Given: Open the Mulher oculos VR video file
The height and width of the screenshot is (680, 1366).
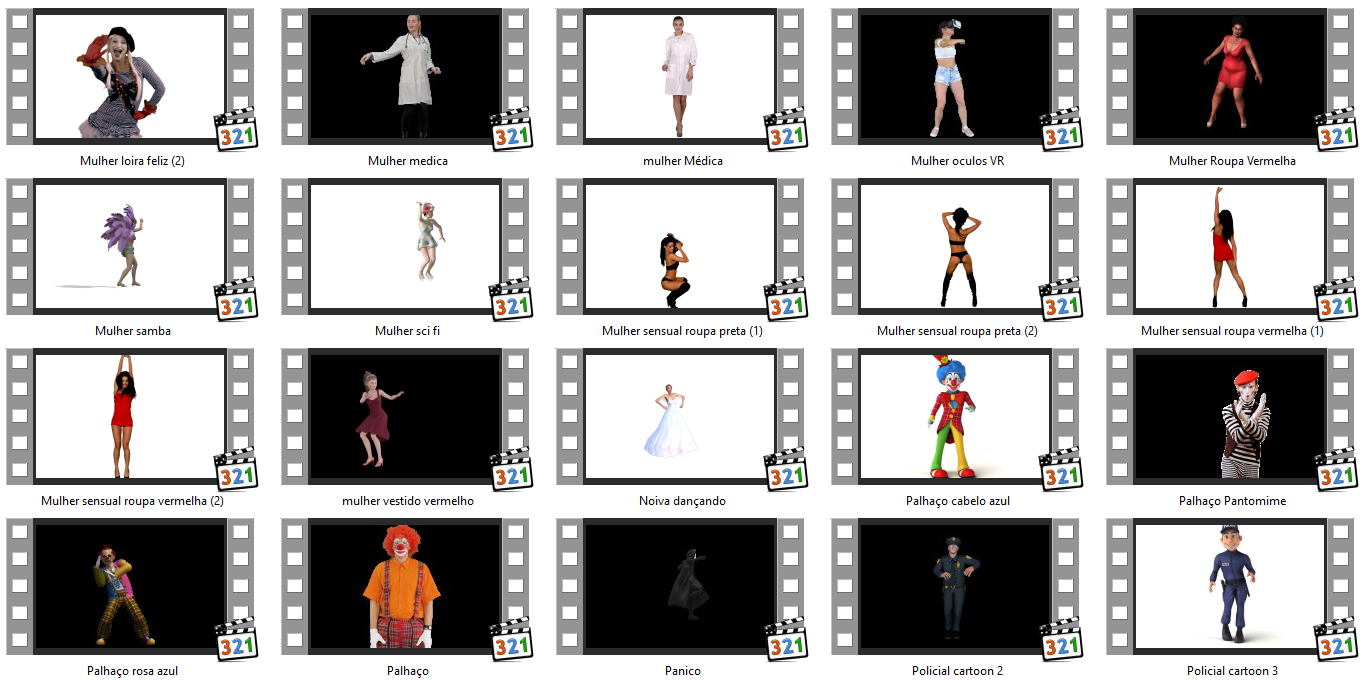Looking at the screenshot, I should pyautogui.click(x=955, y=77).
